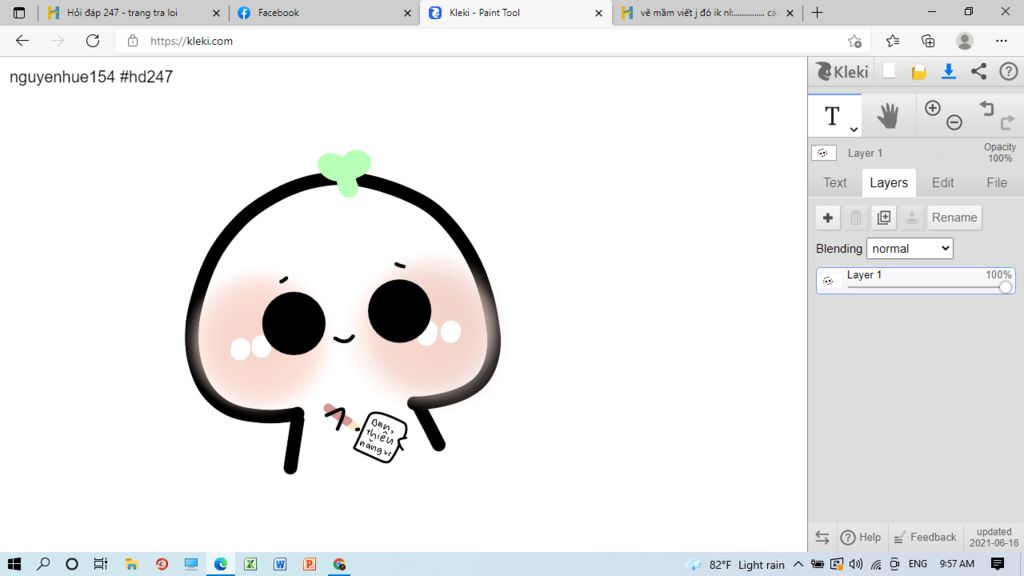Go back in the browser
Image resolution: width=1024 pixels, height=576 pixels.
(22, 40)
